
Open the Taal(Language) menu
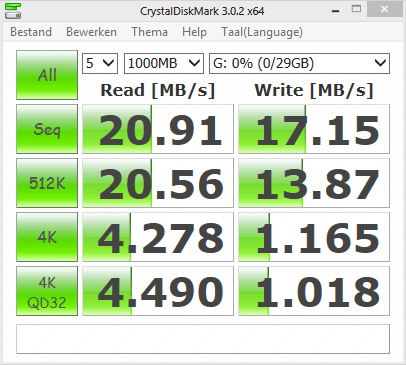pyautogui.click(x=262, y=32)
